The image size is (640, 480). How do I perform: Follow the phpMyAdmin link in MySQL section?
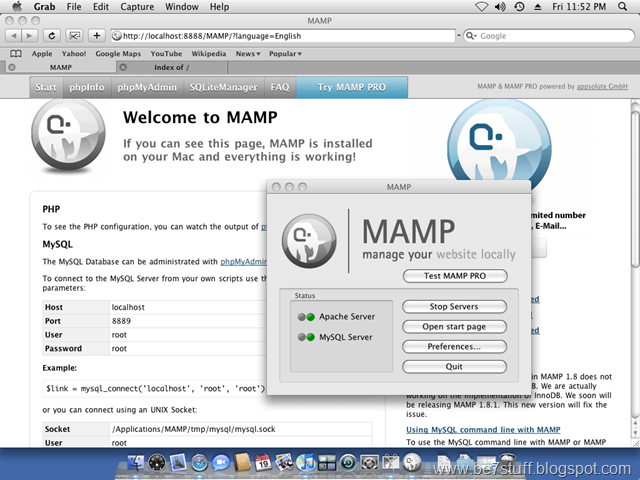[243, 262]
